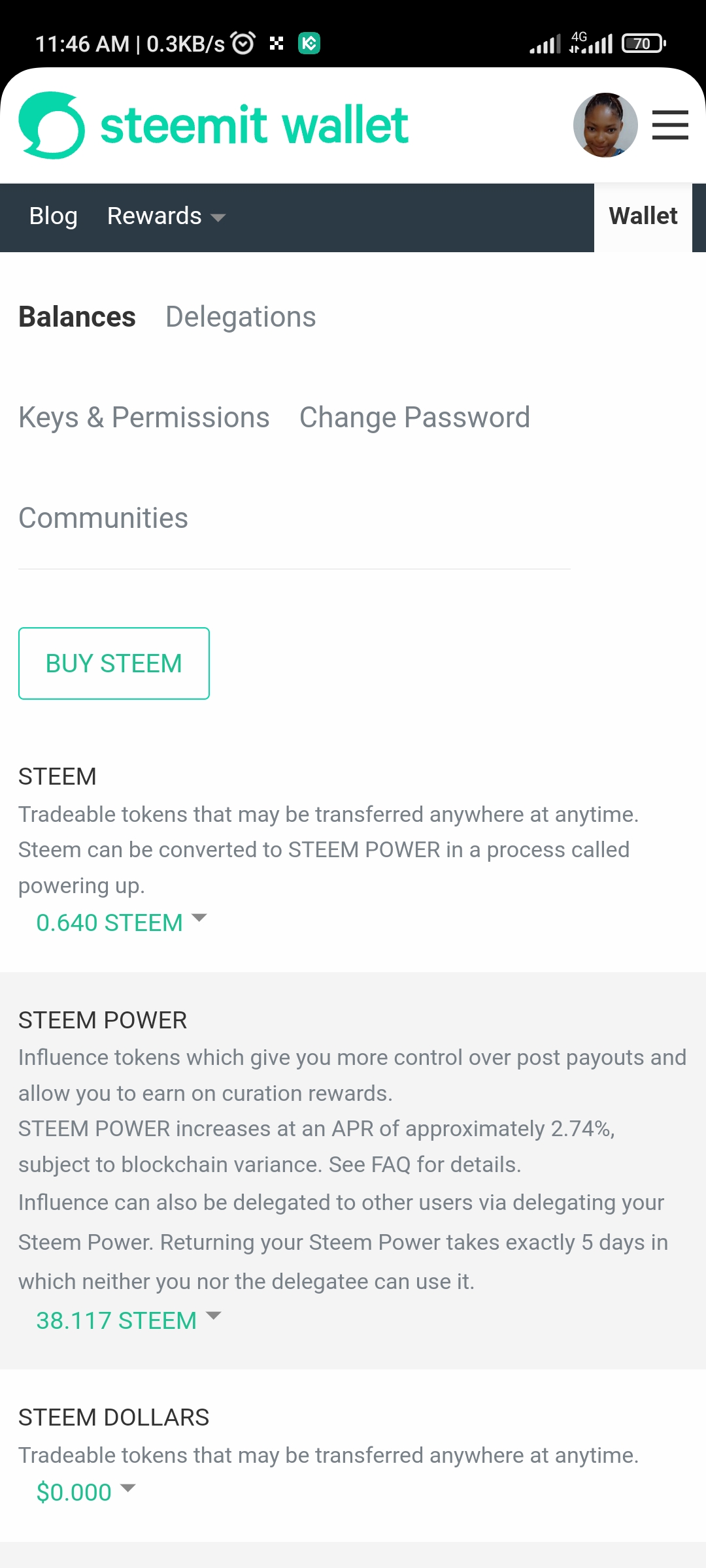Switch to the Delegations tab
Image resolution: width=706 pixels, height=1568 pixels.
coord(241,317)
